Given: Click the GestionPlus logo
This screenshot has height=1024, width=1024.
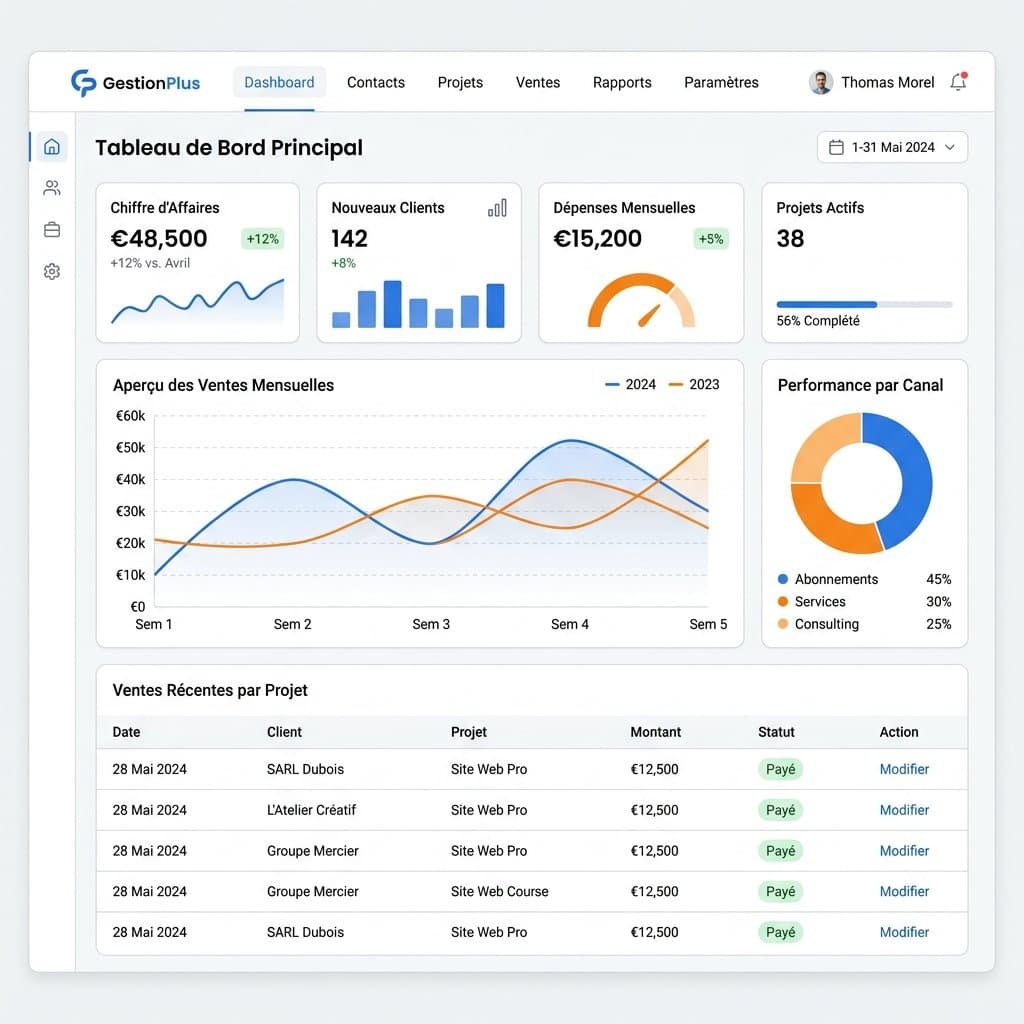Looking at the screenshot, I should (x=135, y=83).
